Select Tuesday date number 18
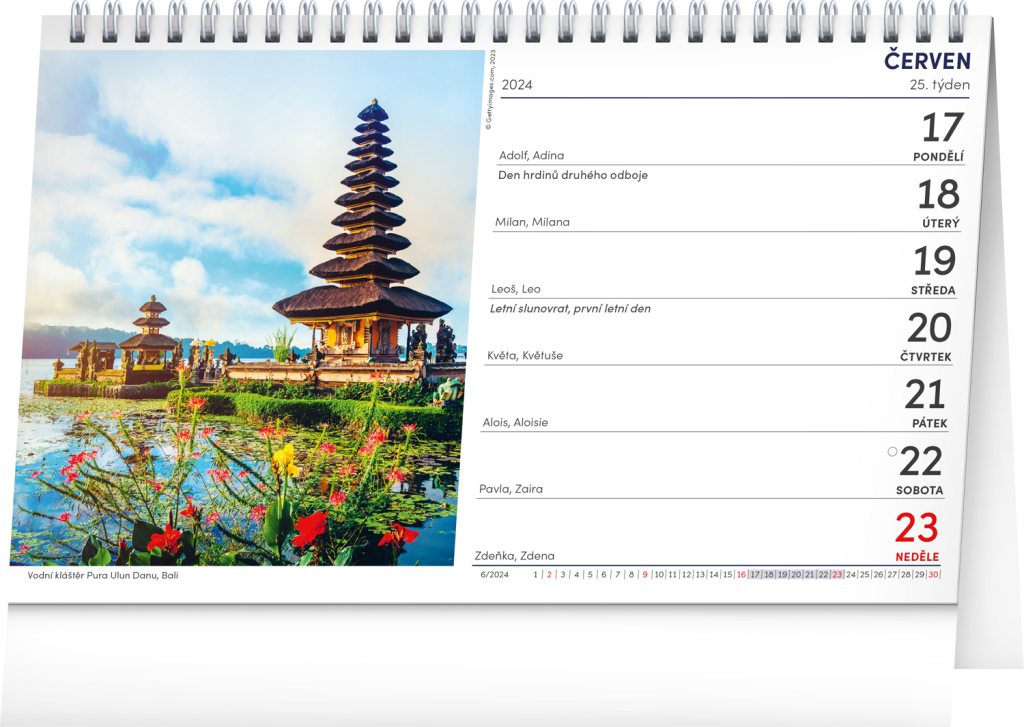This screenshot has width=1024, height=727. [x=938, y=195]
